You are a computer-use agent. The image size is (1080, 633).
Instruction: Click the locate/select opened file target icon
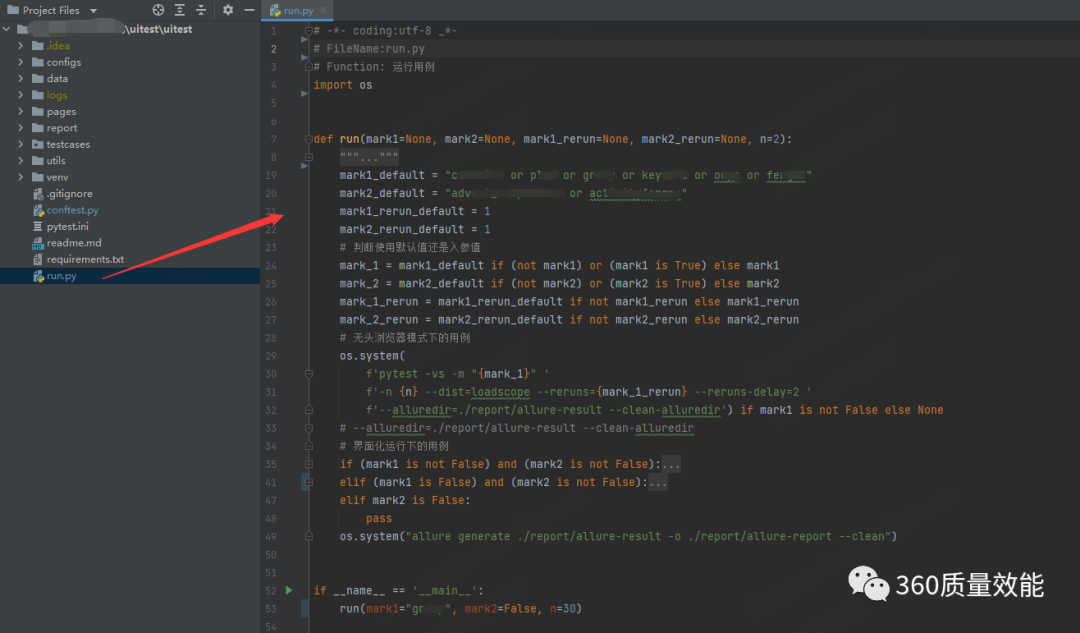click(158, 10)
